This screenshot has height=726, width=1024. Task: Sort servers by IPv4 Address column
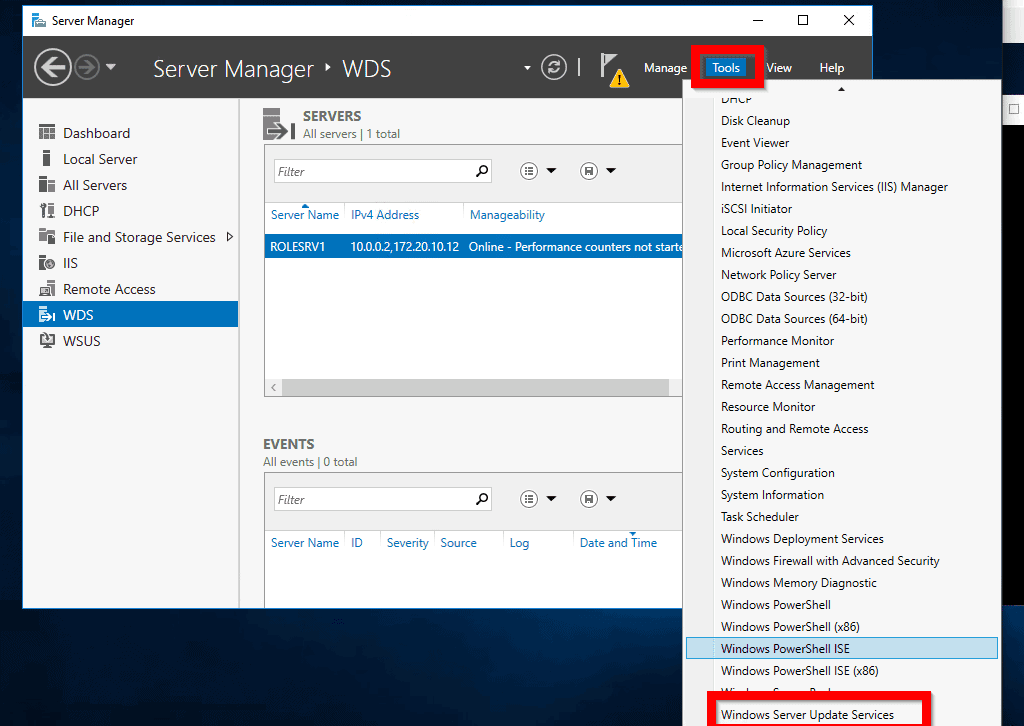click(x=385, y=215)
